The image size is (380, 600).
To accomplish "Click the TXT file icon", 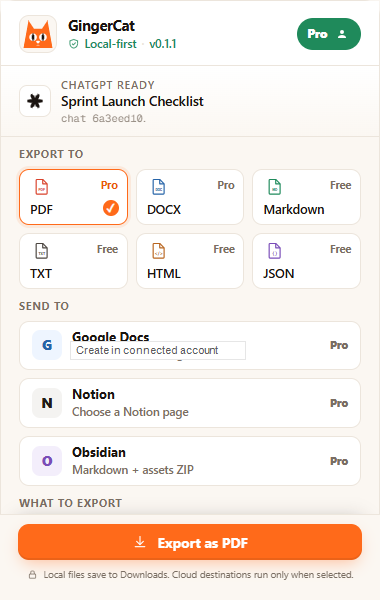I will [x=42, y=251].
